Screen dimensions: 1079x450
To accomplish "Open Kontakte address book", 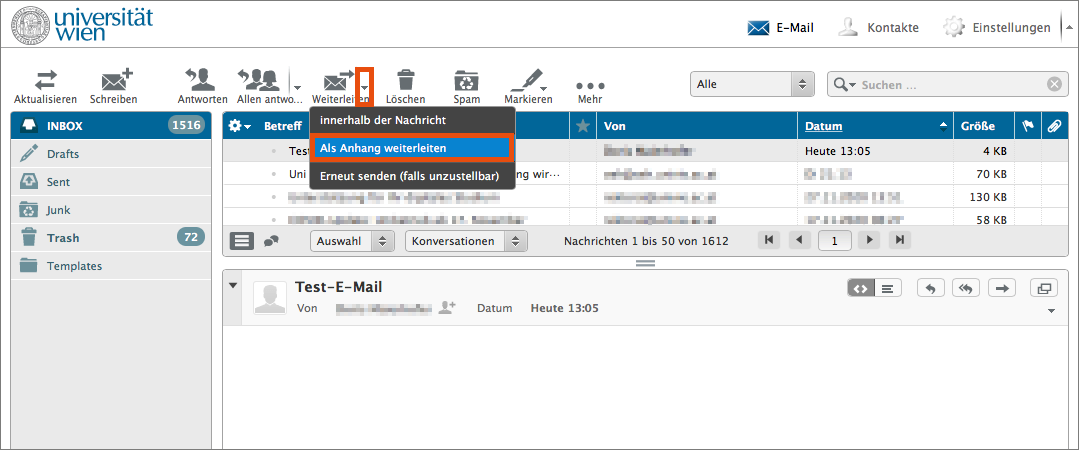I will tap(878, 27).
